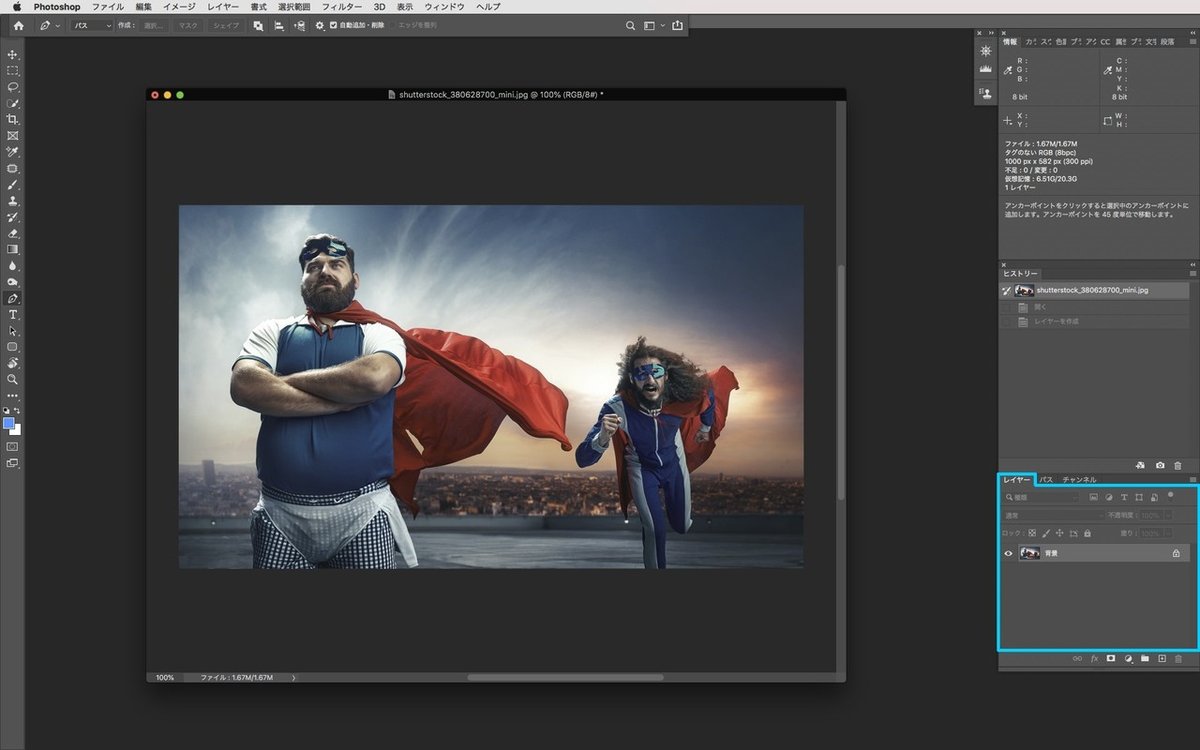Click the foreground blue color swatch
The height and width of the screenshot is (750, 1200).
[9, 423]
